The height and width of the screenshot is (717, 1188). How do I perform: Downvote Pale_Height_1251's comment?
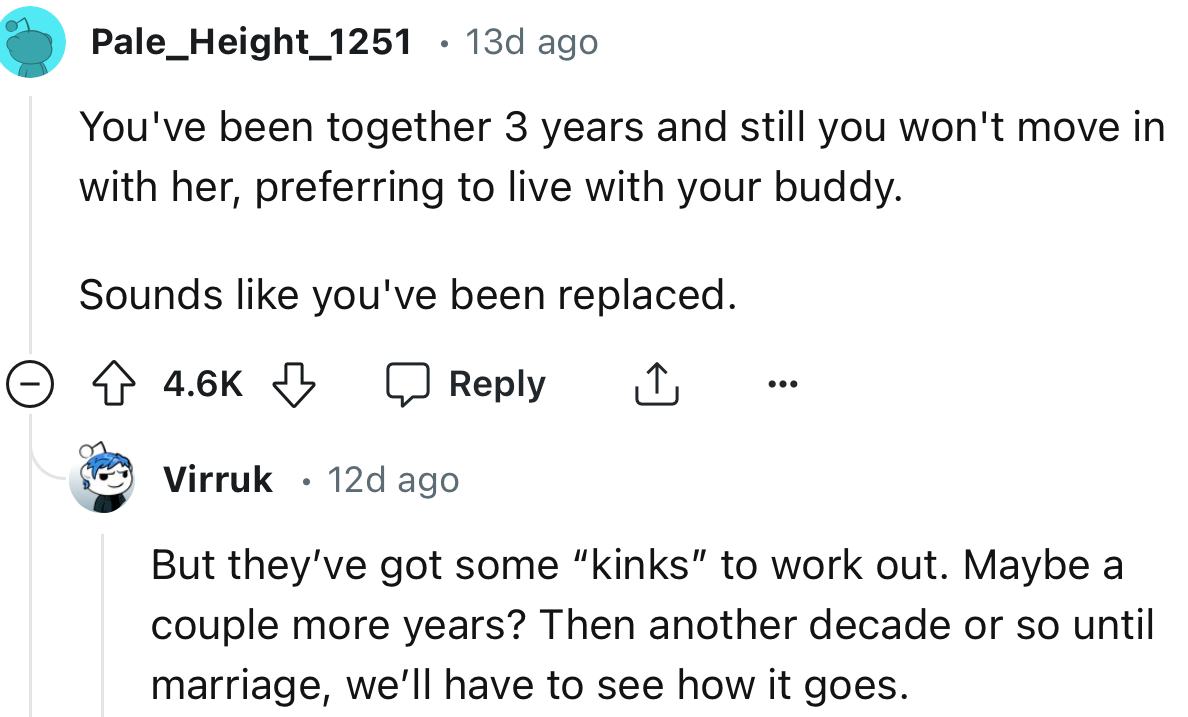(x=294, y=385)
